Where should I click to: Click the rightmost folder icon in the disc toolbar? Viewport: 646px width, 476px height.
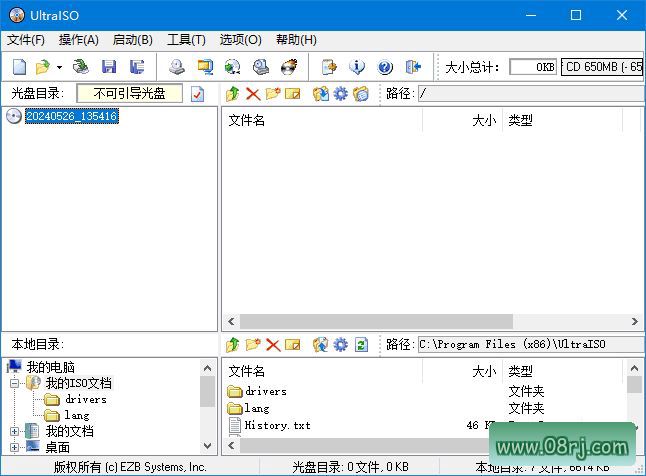(x=360, y=94)
